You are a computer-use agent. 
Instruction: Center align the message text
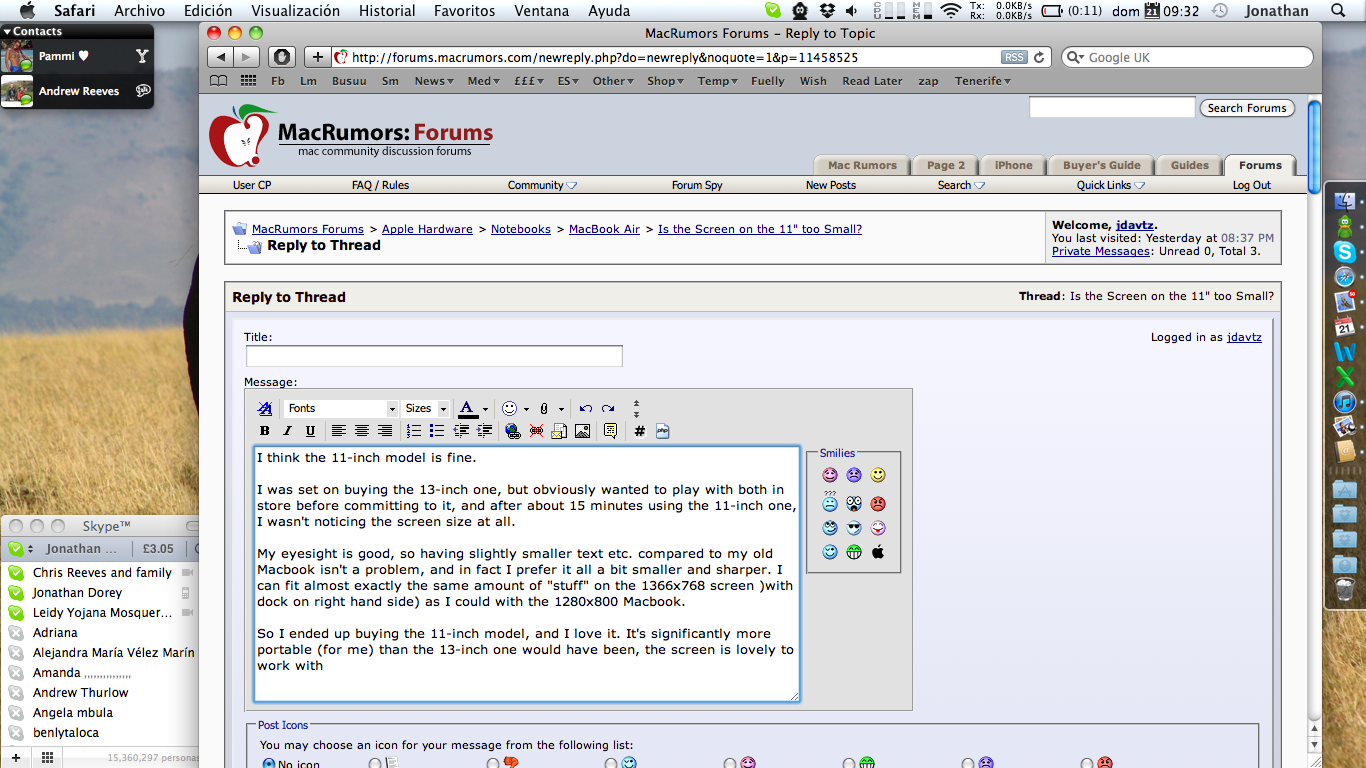pyautogui.click(x=362, y=431)
